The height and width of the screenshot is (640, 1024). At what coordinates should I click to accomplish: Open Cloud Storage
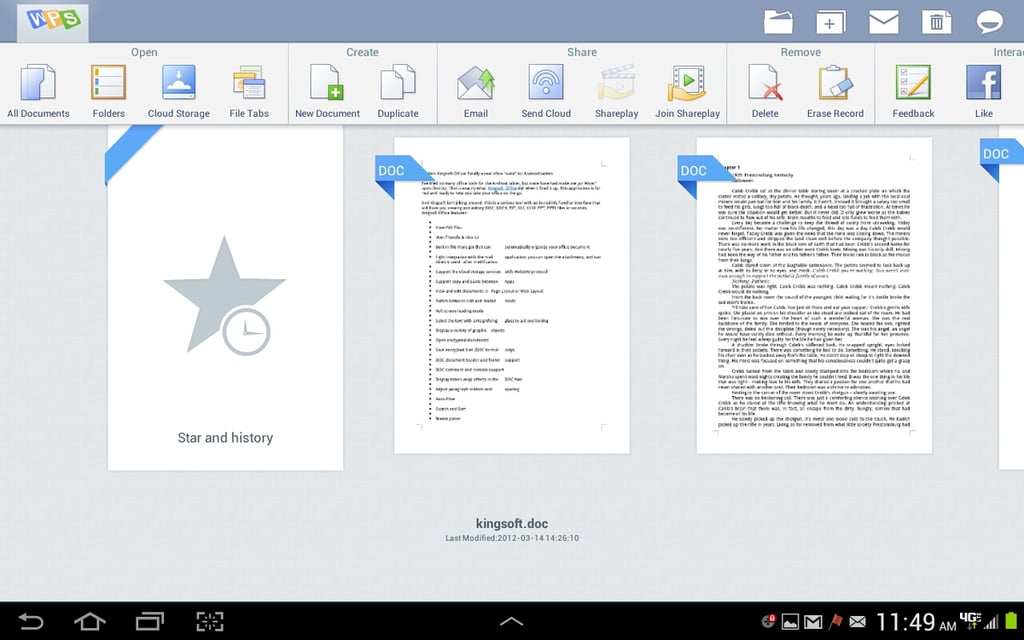(x=178, y=91)
